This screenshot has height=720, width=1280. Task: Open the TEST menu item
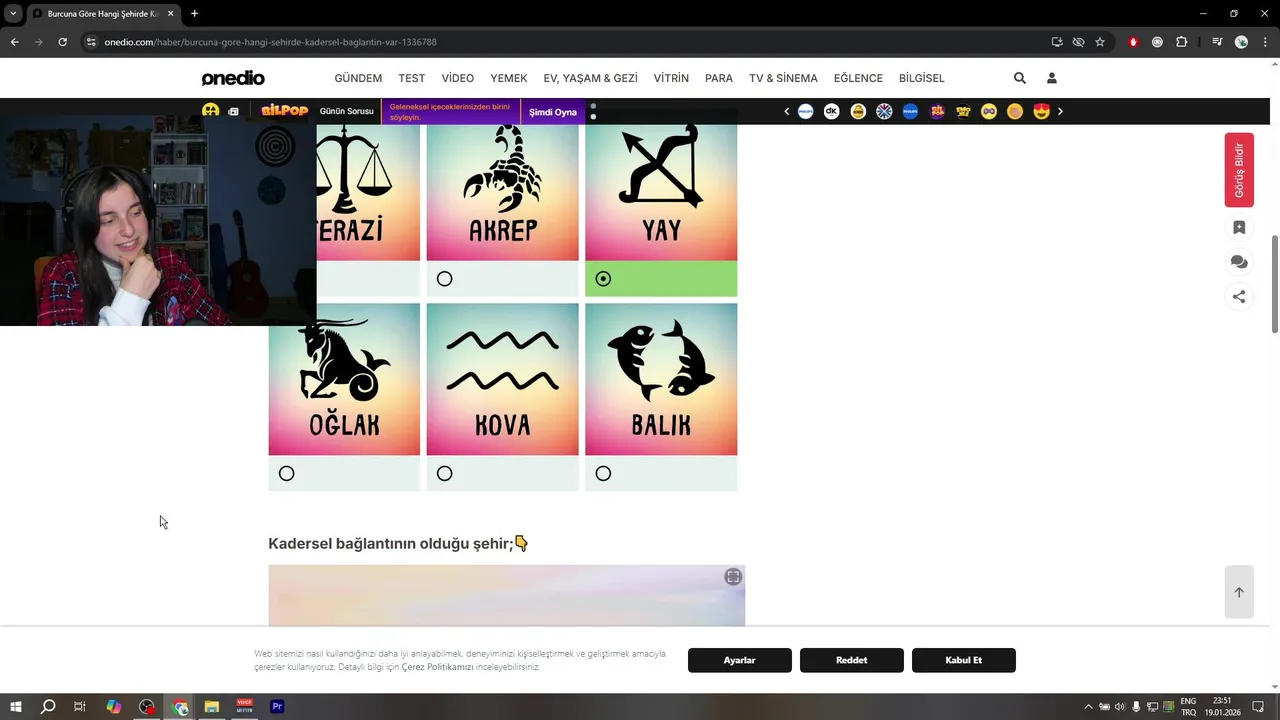412,78
